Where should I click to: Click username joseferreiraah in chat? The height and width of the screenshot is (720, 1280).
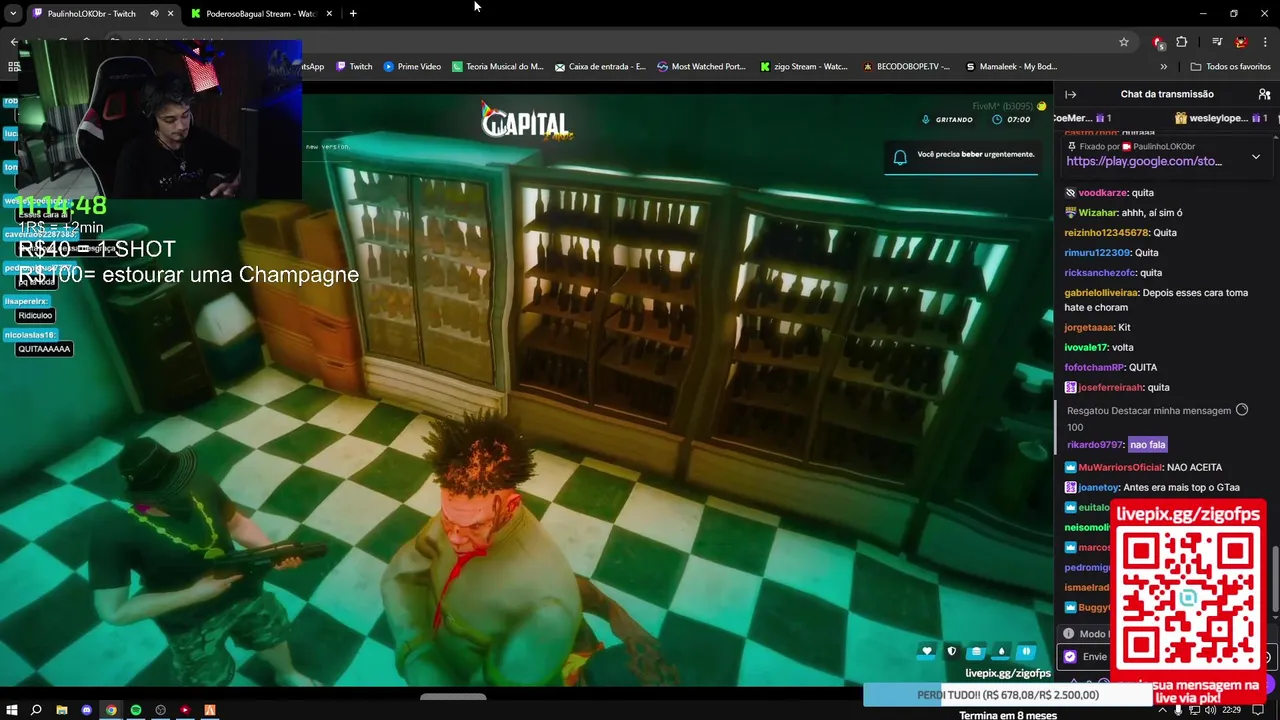point(1110,387)
